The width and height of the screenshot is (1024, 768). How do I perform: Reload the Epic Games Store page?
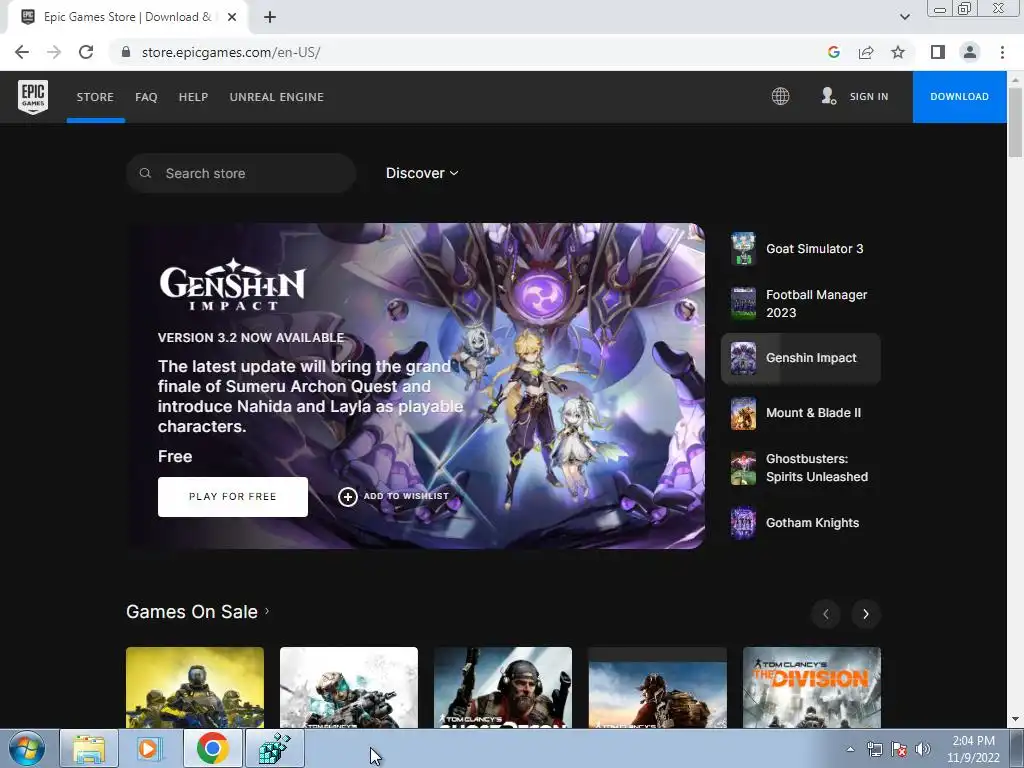tap(86, 52)
